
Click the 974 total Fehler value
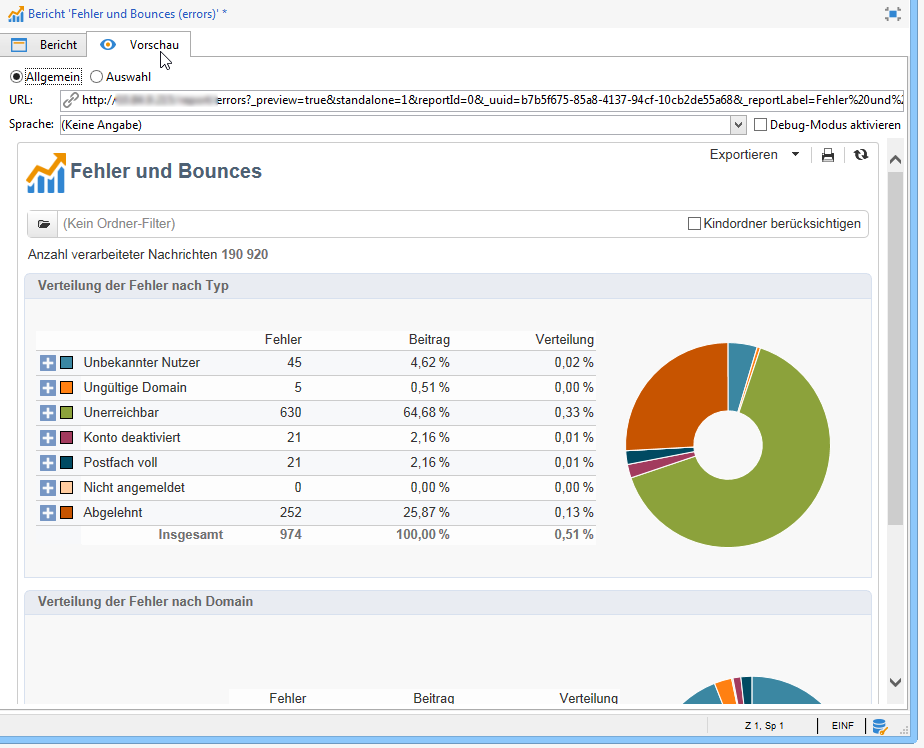click(291, 535)
